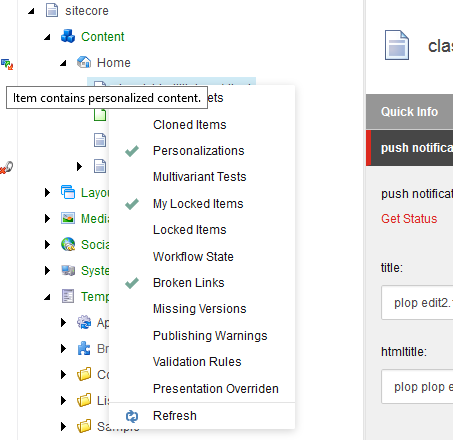Click the Refresh arrows icon

click(x=132, y=416)
